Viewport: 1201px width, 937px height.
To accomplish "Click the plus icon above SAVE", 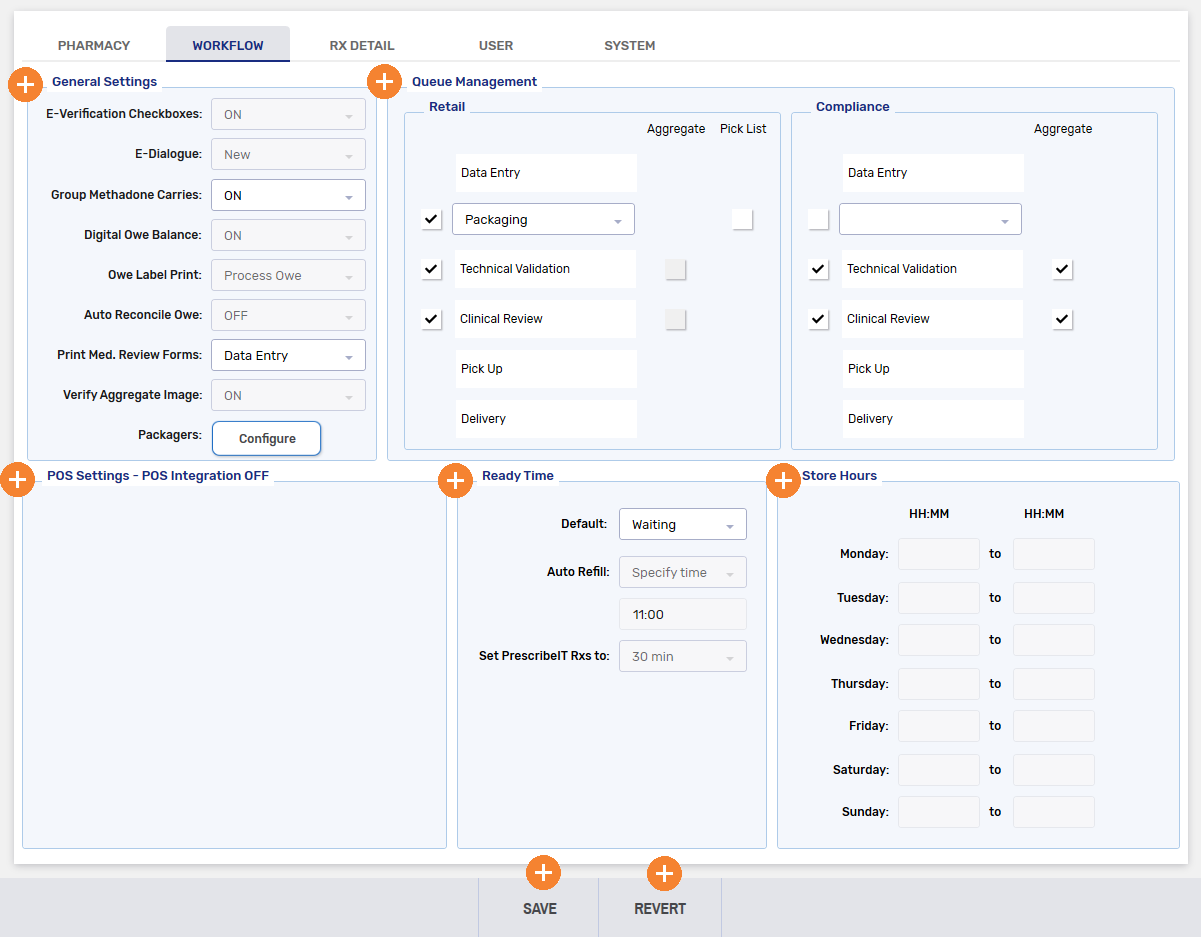I will pos(543,872).
